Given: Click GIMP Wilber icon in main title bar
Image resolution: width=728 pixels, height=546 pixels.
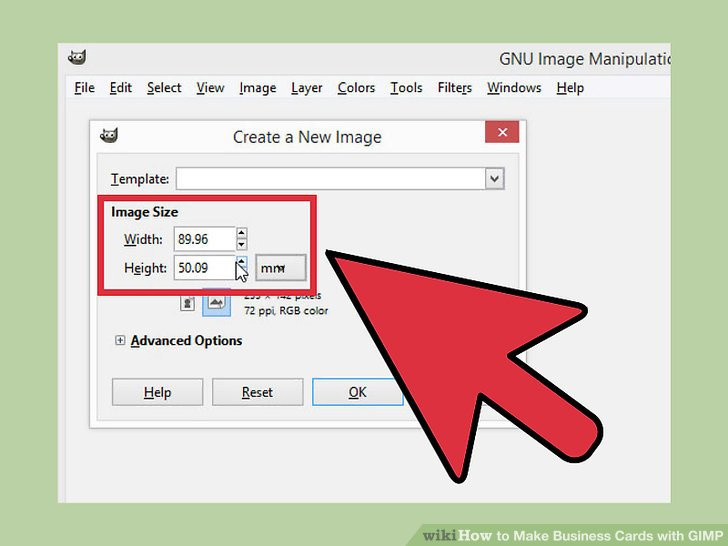Looking at the screenshot, I should [x=77, y=58].
